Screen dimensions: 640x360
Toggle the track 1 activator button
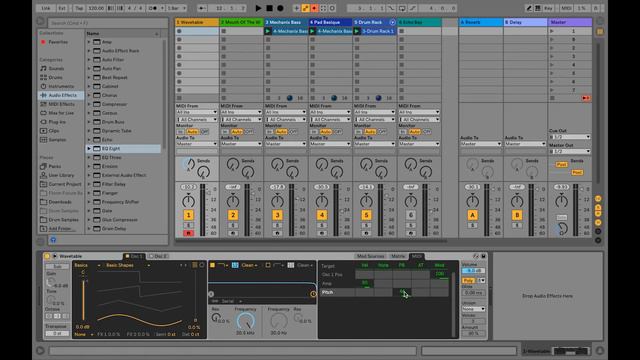pos(188,215)
